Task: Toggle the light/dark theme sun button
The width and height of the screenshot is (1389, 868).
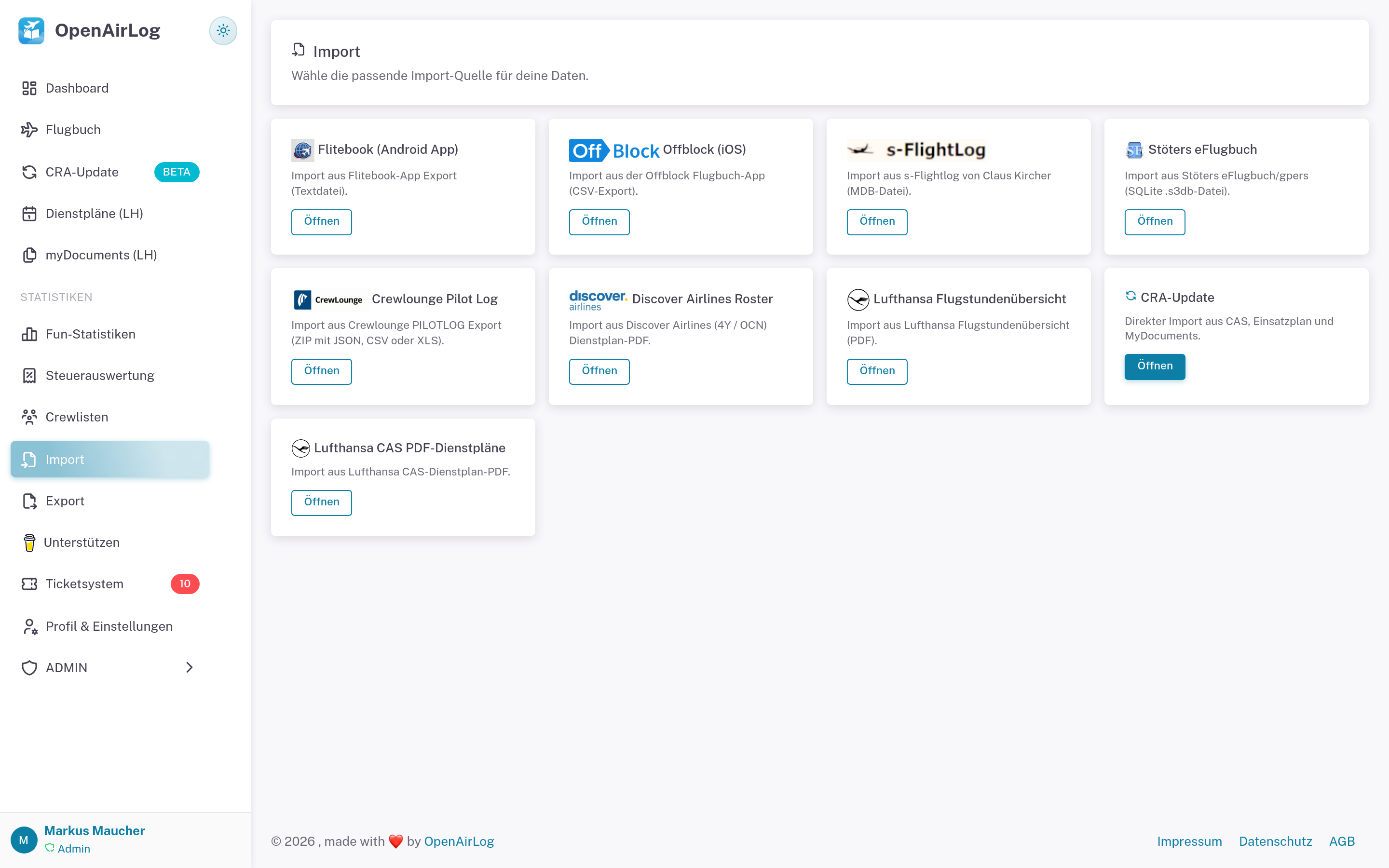Action: click(223, 30)
